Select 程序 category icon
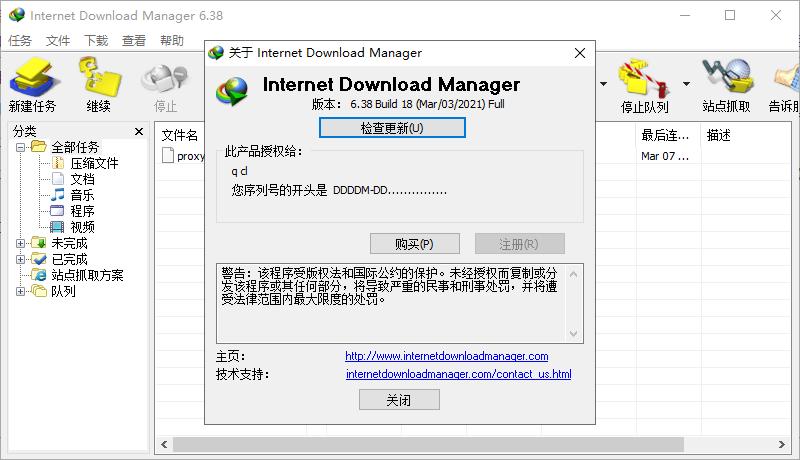The height and width of the screenshot is (460, 800). (58, 211)
